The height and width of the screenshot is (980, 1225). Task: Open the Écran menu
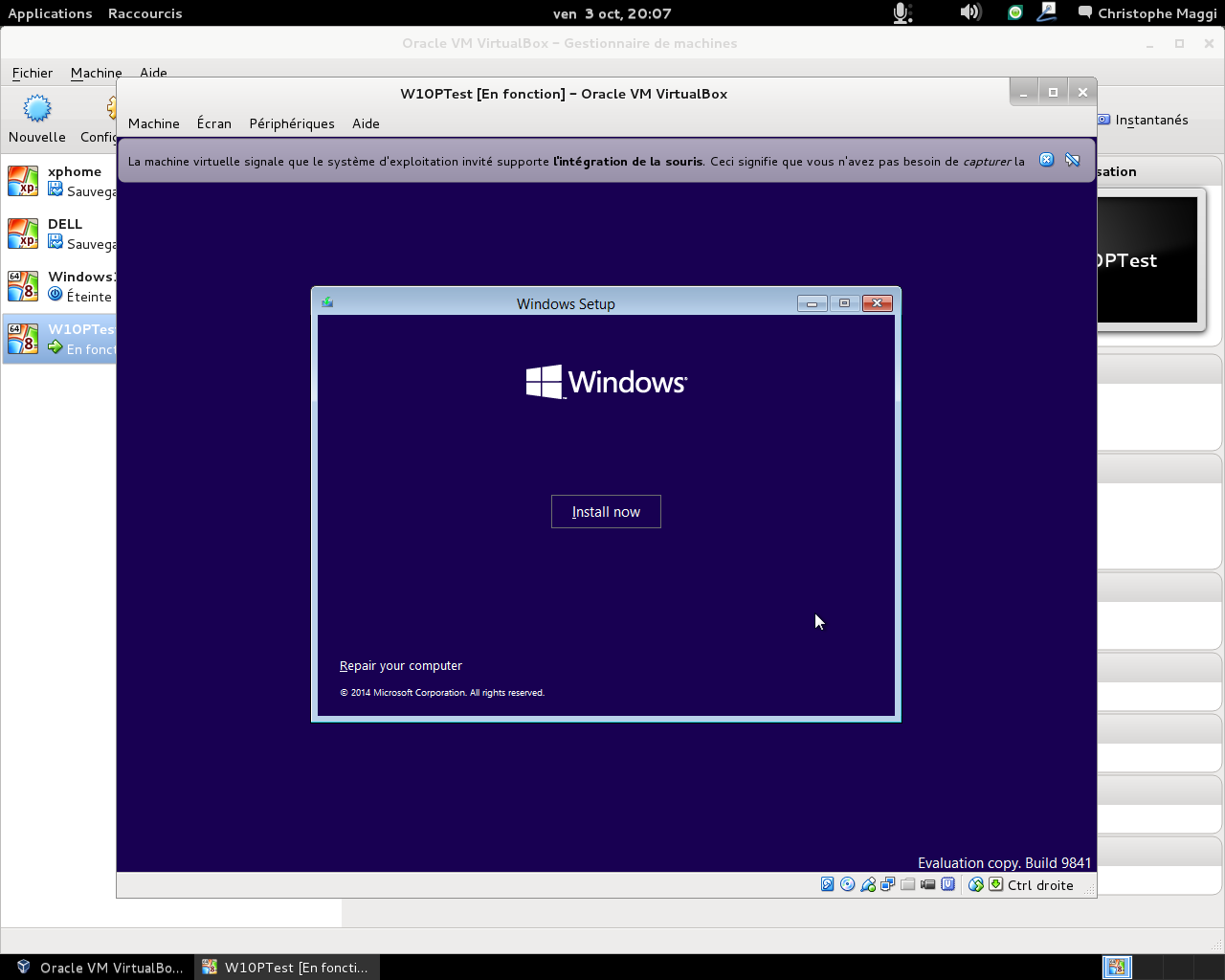point(214,123)
